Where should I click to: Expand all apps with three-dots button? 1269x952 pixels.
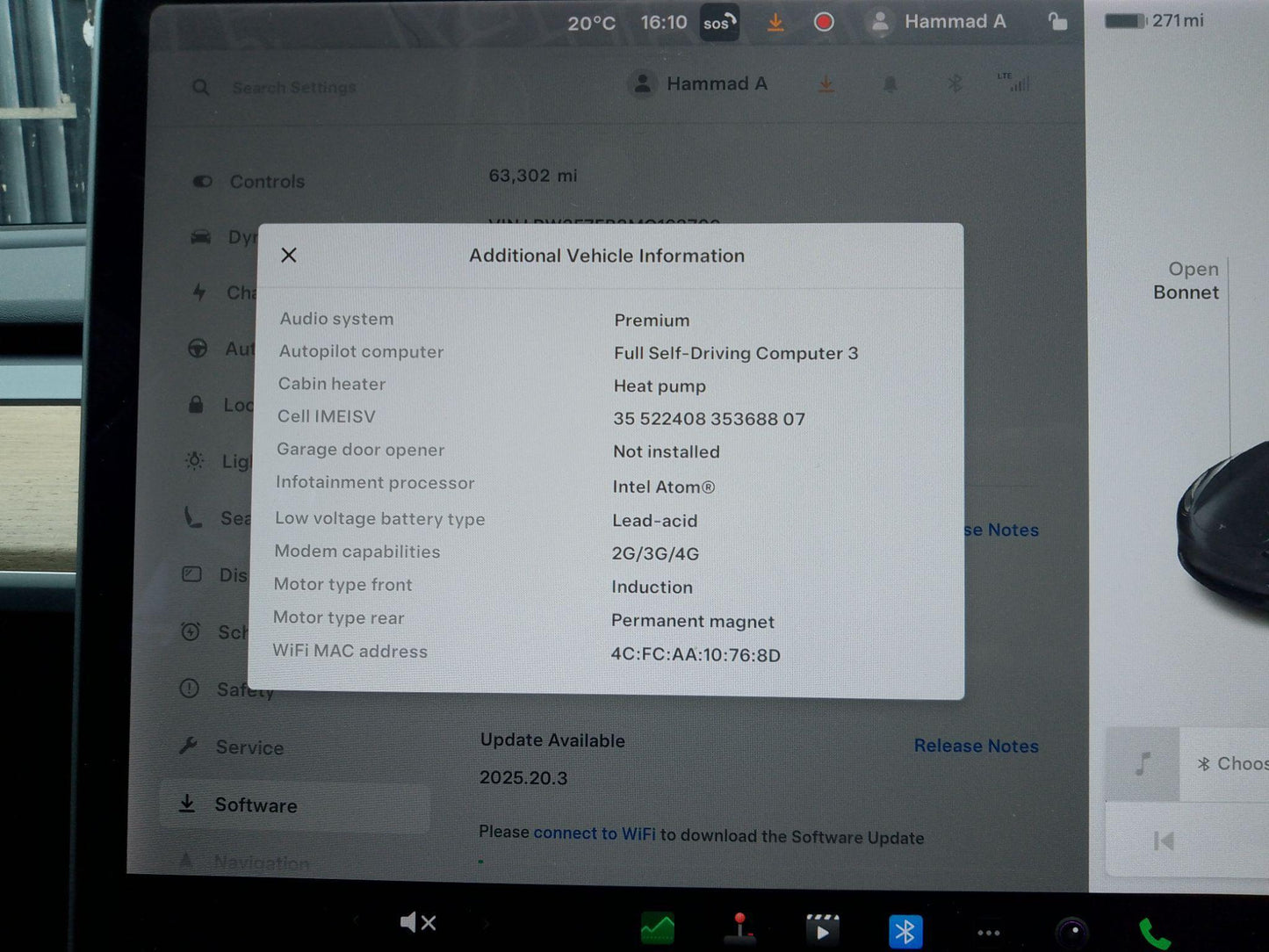[988, 933]
